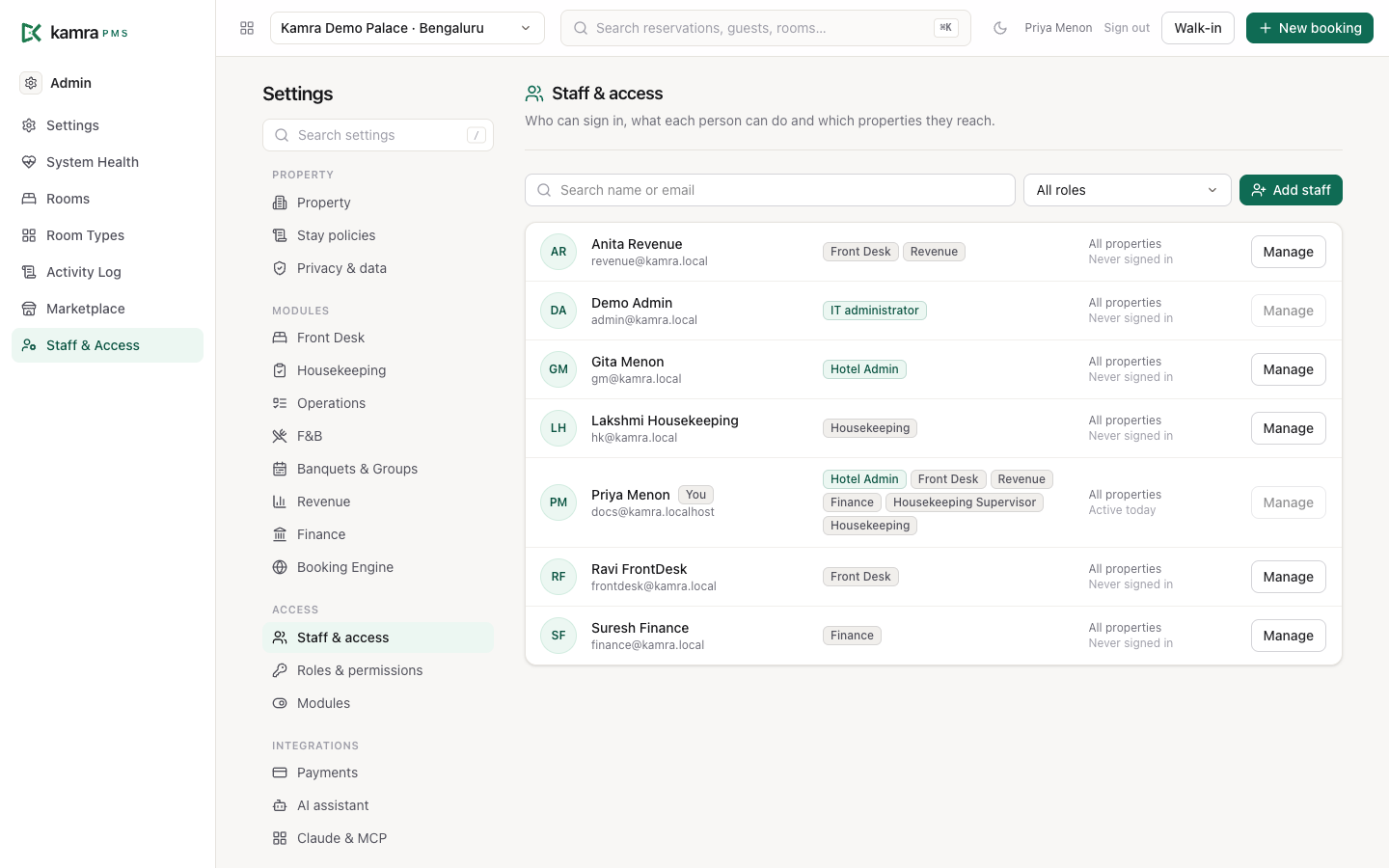Focus the Search name or email field
This screenshot has width=1389, height=868.
770,190
